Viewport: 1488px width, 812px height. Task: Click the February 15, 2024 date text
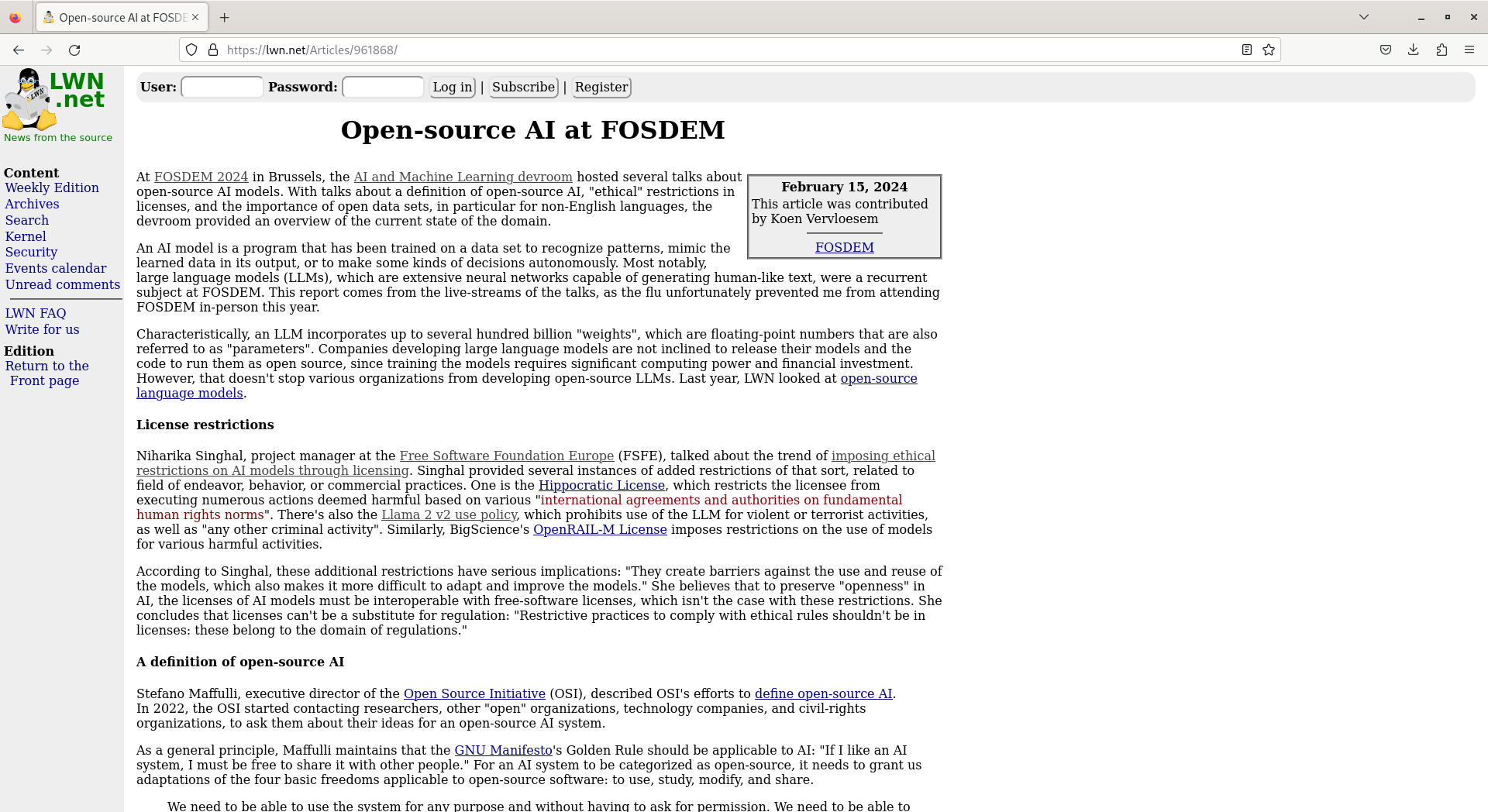click(x=844, y=187)
